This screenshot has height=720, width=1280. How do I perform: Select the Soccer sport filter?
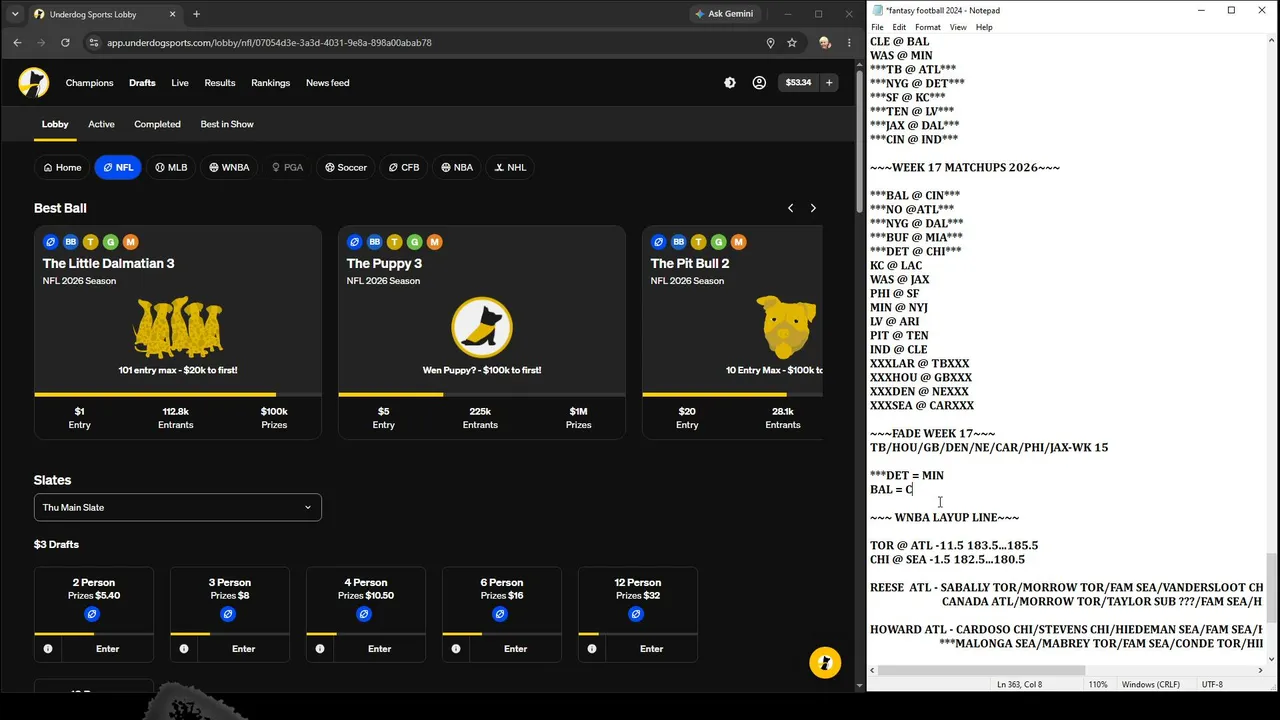pos(346,167)
